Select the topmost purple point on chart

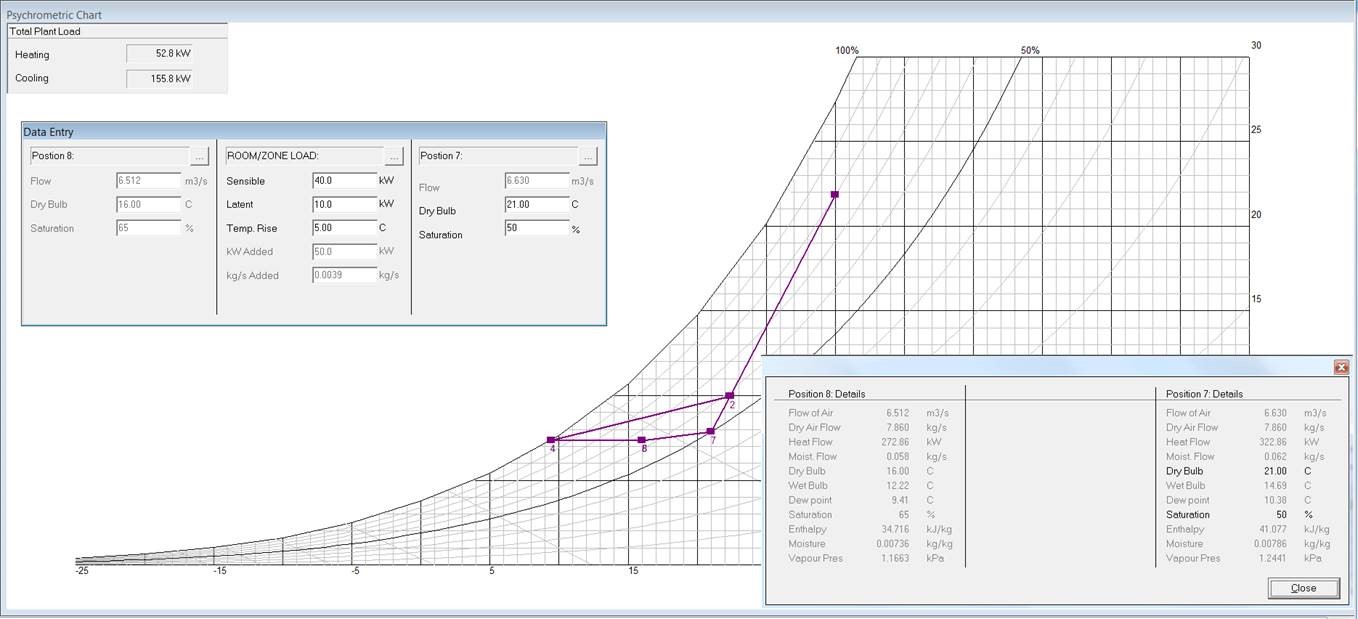(x=835, y=194)
